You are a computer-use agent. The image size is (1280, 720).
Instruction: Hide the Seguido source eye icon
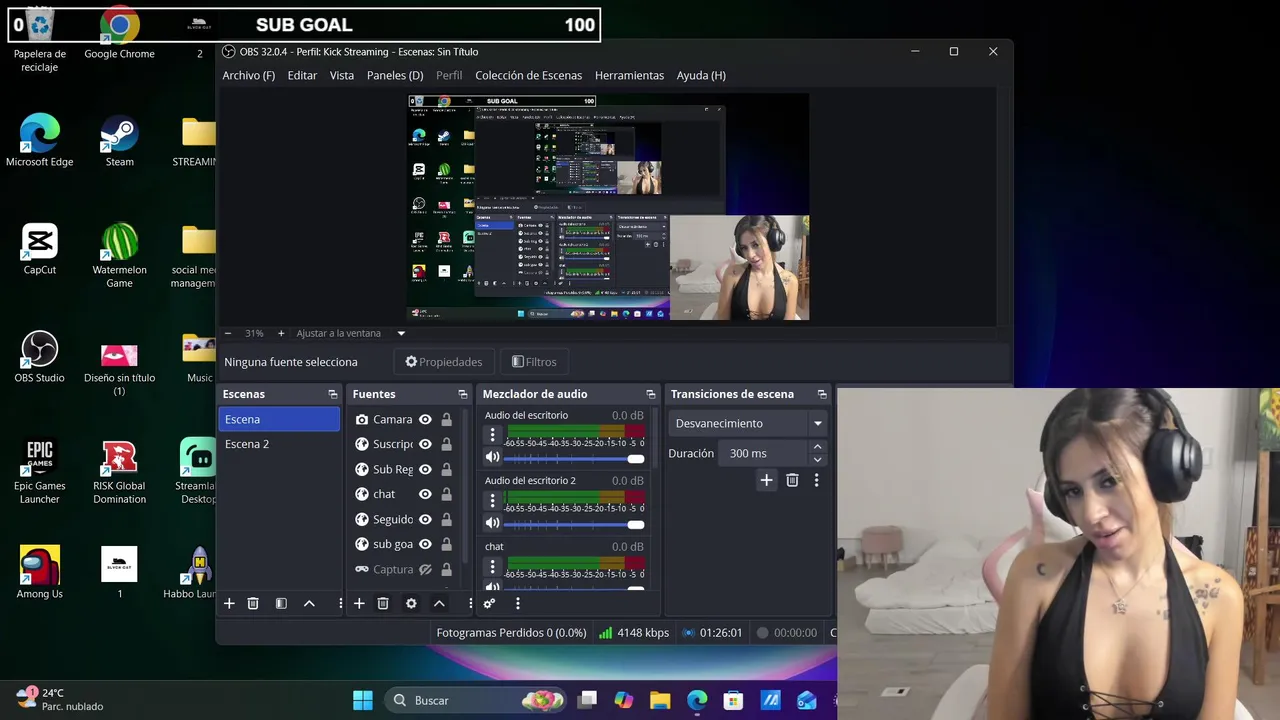(x=425, y=519)
